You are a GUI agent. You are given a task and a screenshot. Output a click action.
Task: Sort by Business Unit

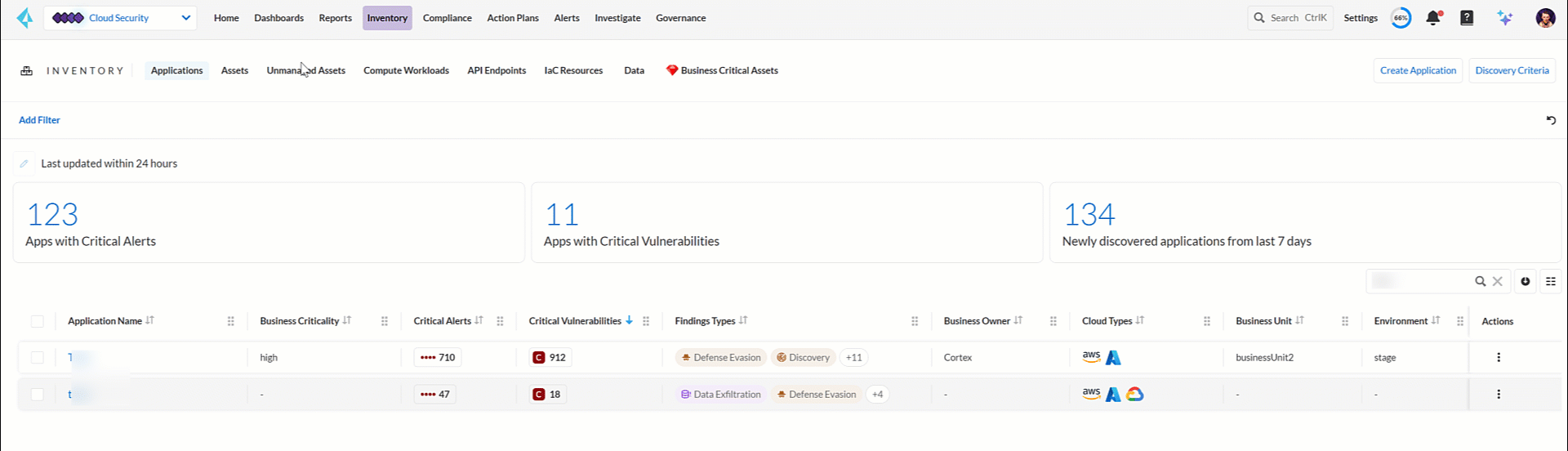pos(1300,320)
